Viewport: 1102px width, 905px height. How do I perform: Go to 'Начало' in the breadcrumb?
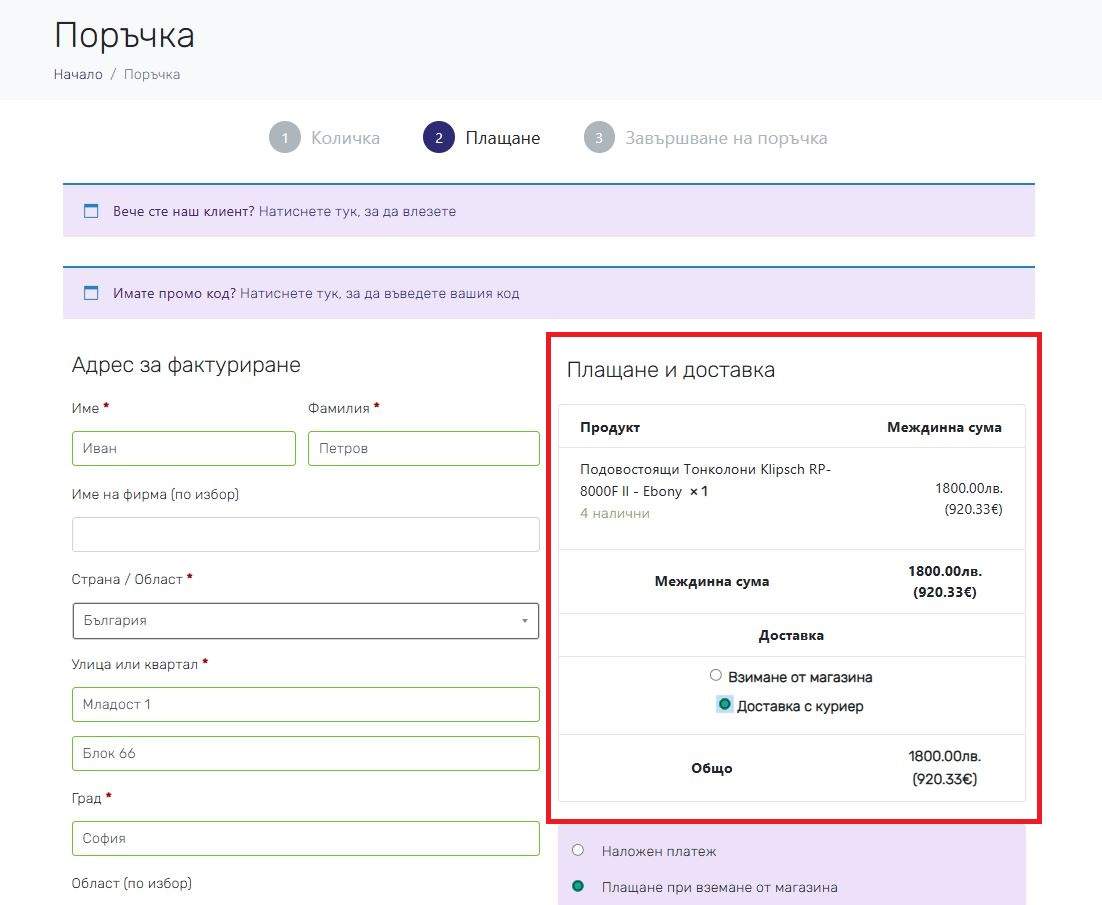tap(78, 74)
